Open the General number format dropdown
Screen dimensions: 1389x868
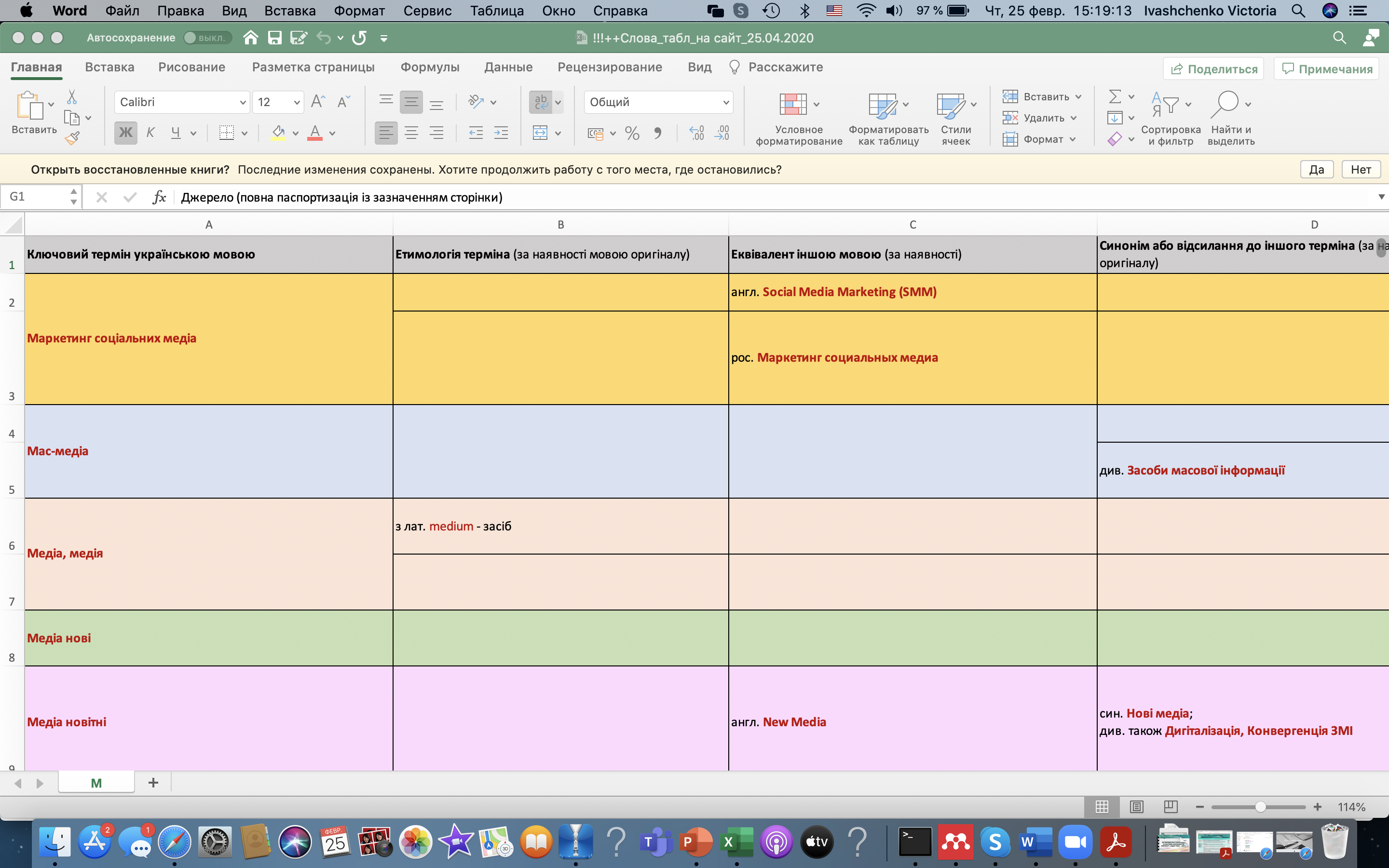point(725,102)
